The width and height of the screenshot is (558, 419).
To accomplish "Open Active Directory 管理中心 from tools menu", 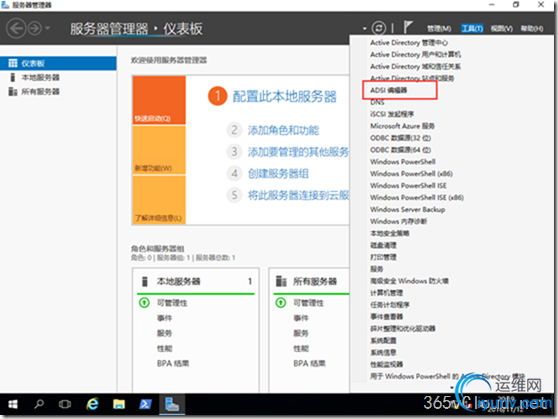I will click(x=409, y=43).
